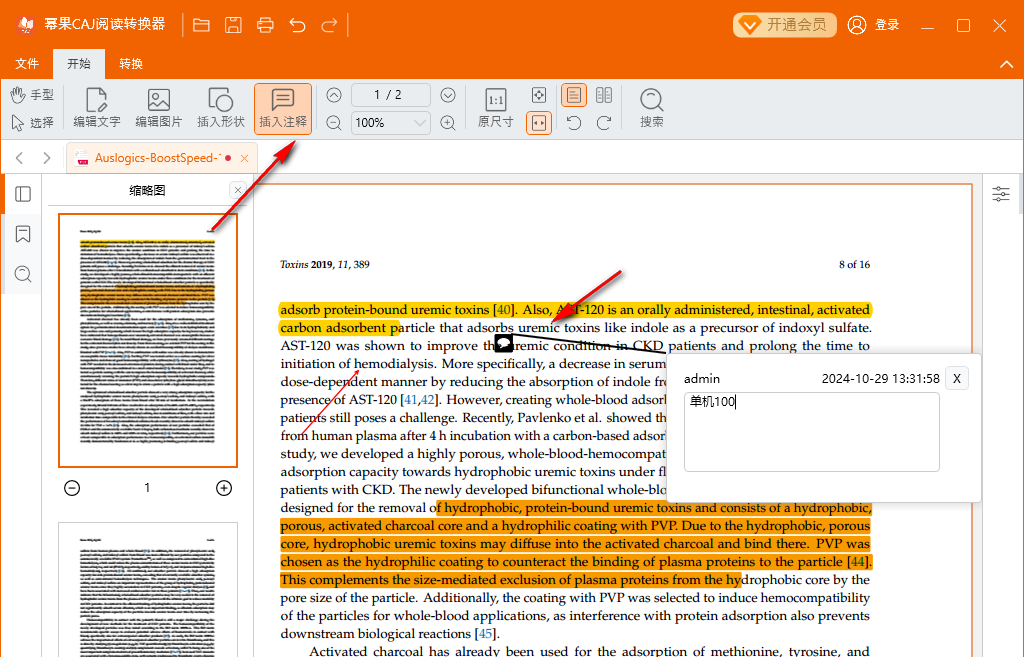1024x657 pixels.
Task: Open the bookmark panel in left sidebar
Action: 23,234
